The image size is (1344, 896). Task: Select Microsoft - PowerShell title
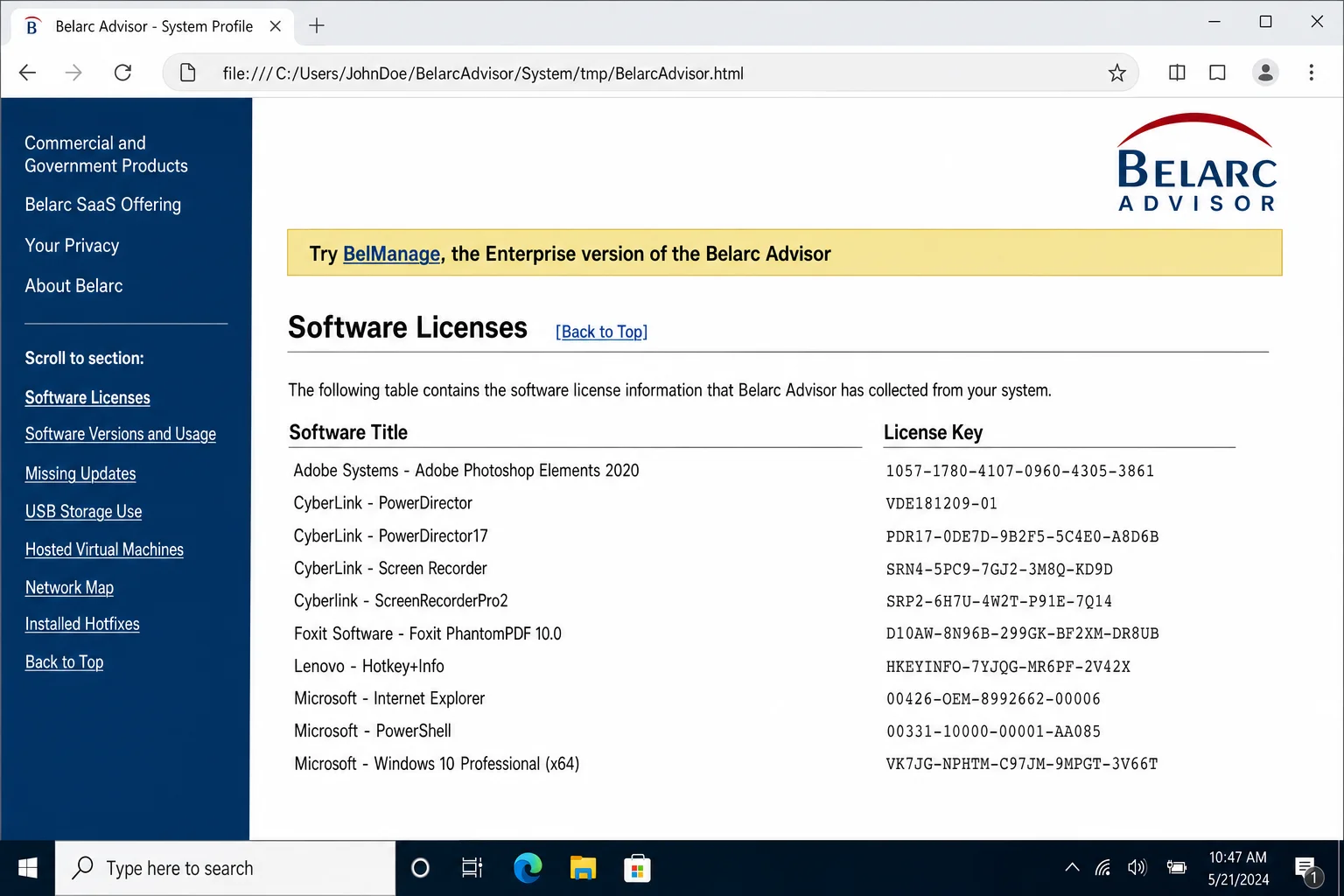coord(373,731)
